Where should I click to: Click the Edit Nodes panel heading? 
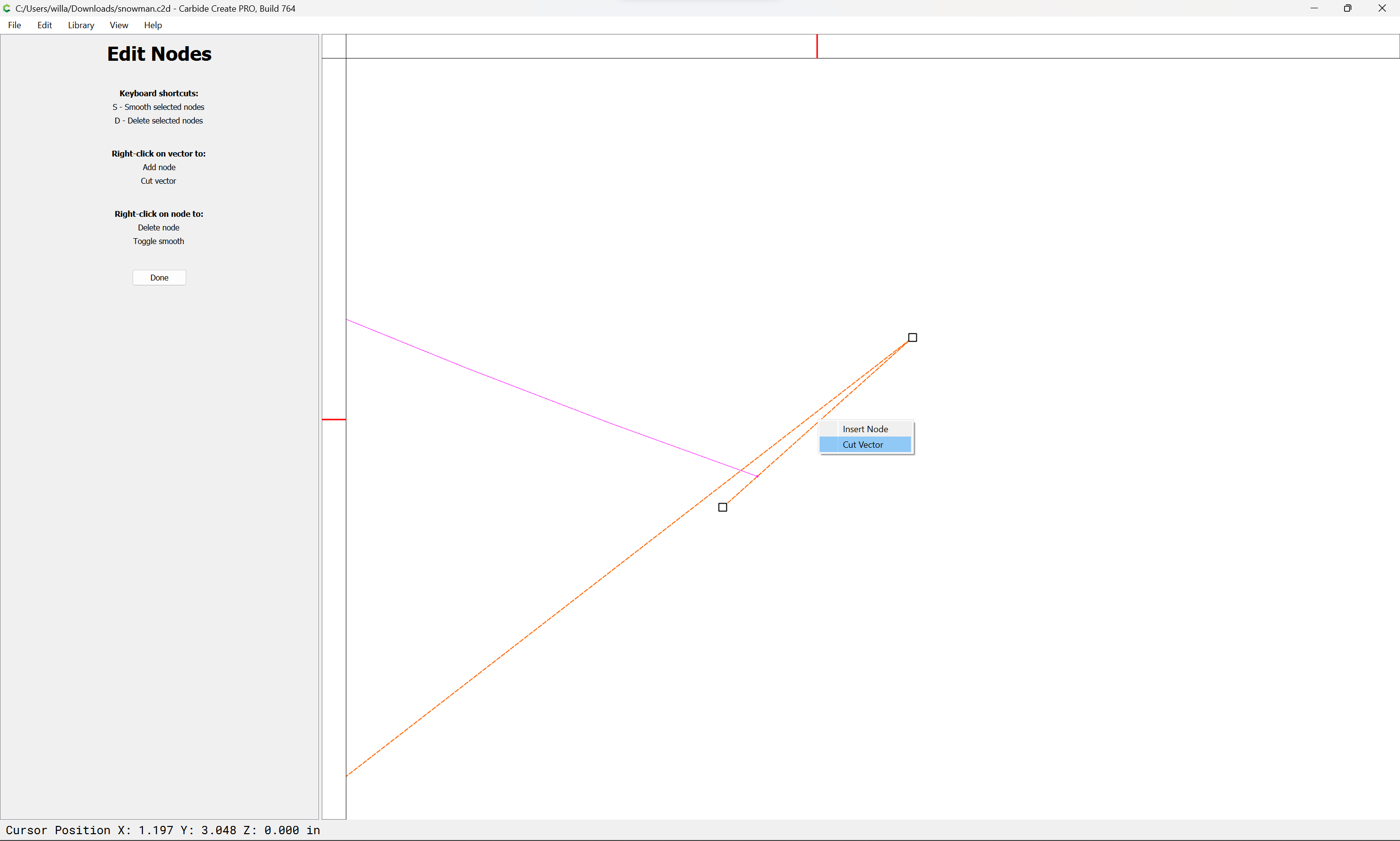159,54
